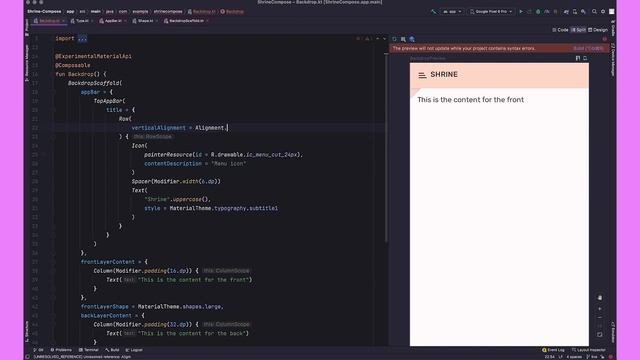Click the hamburger menu icon in Shrine preview
Screen dimensions: 640x360
click(422, 75)
